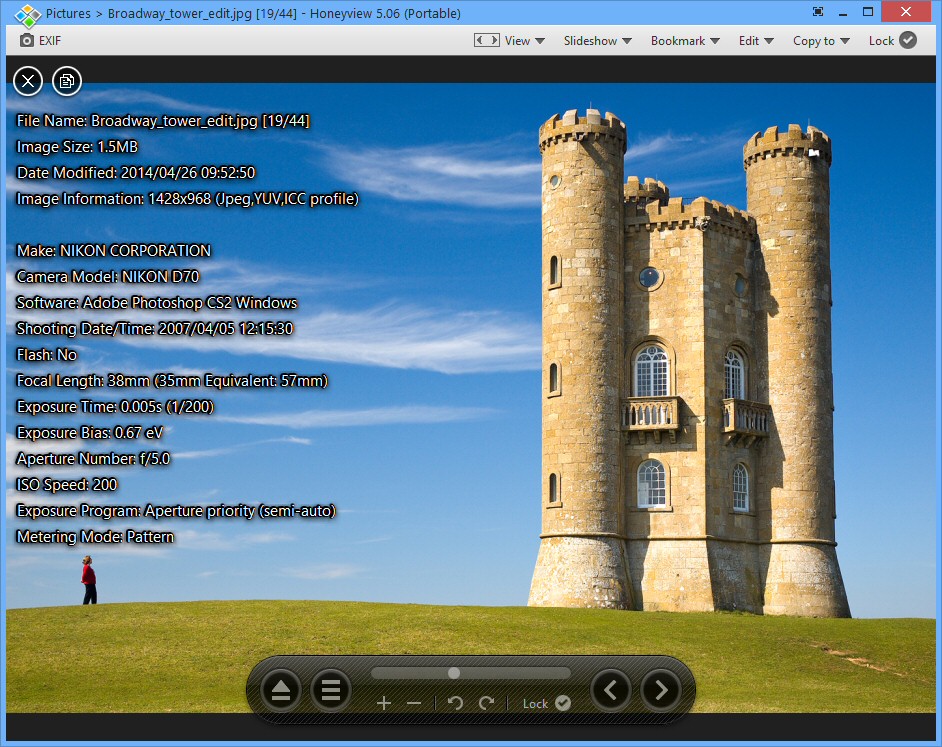This screenshot has height=747, width=942.
Task: Toggle Lock in the bottom control bar
Action: pos(547,703)
